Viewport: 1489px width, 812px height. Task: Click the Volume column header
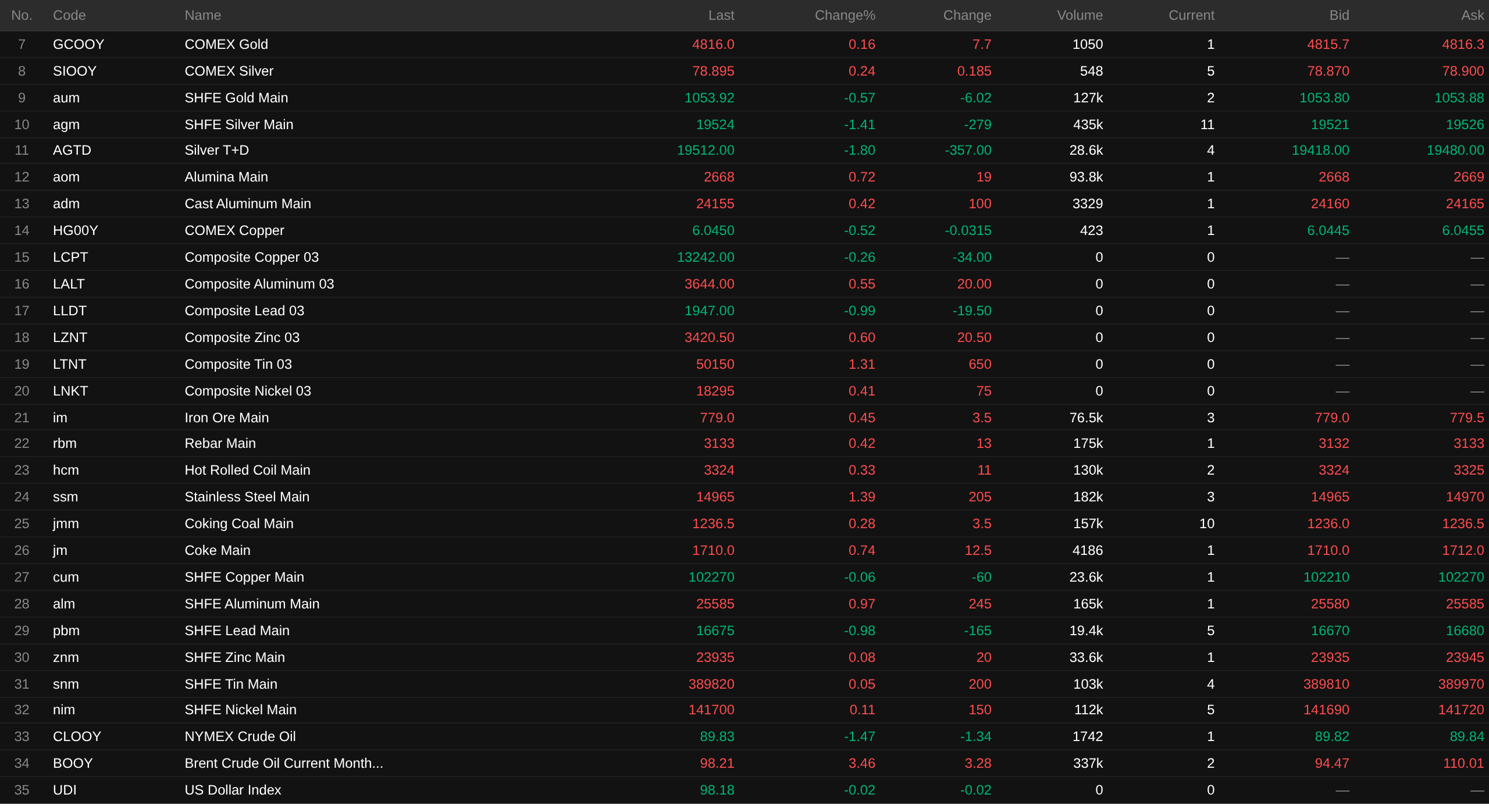pyautogui.click(x=1079, y=15)
